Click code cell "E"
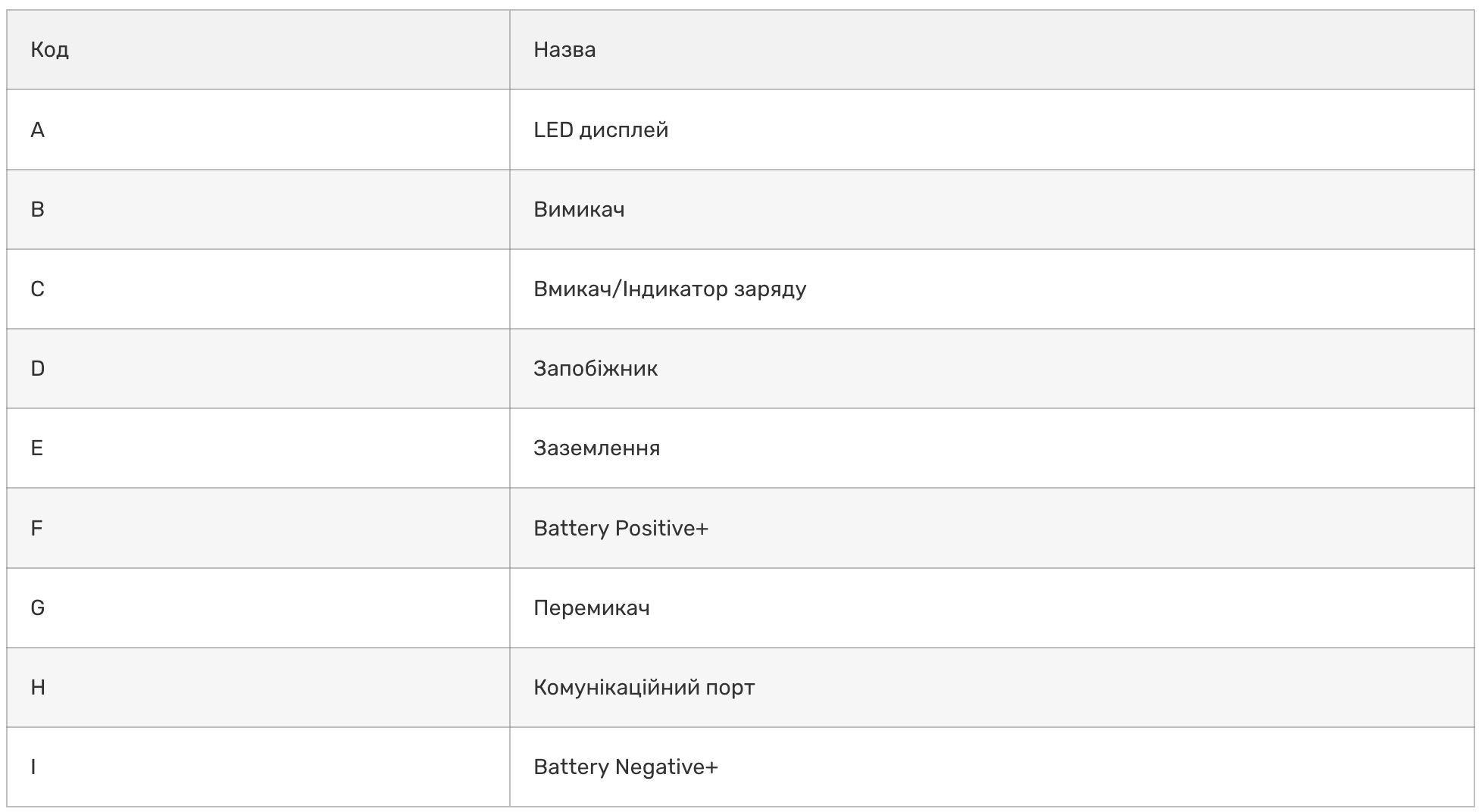The height and width of the screenshot is (812, 1482). (x=37, y=448)
